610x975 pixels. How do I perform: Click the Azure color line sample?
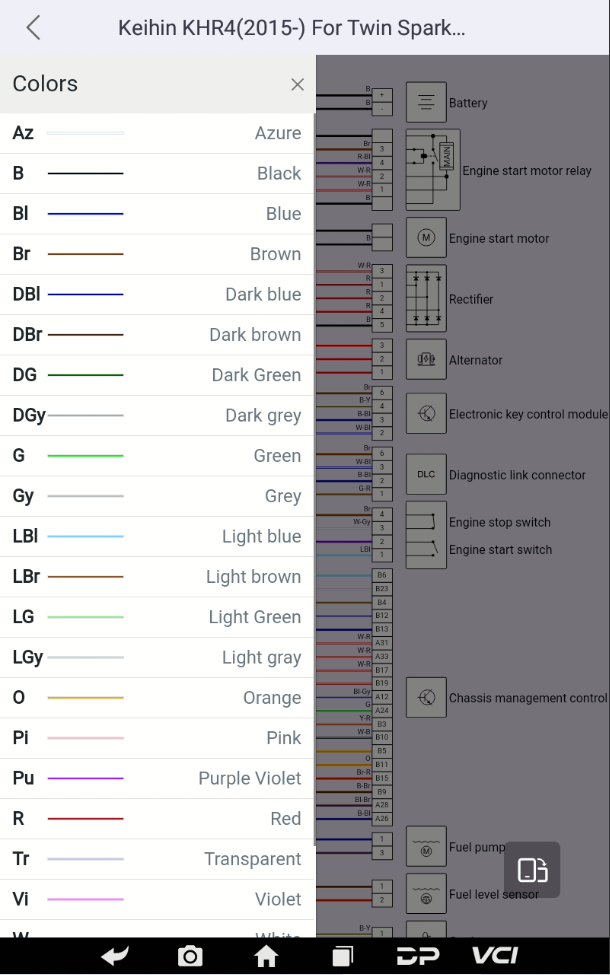pyautogui.click(x=86, y=133)
